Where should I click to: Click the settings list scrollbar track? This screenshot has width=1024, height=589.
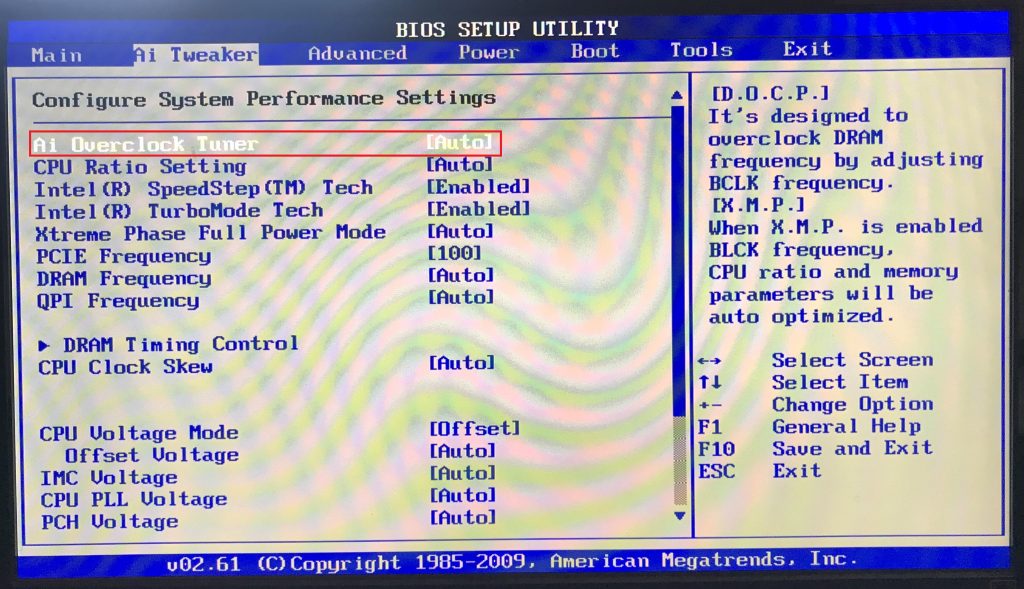680,300
